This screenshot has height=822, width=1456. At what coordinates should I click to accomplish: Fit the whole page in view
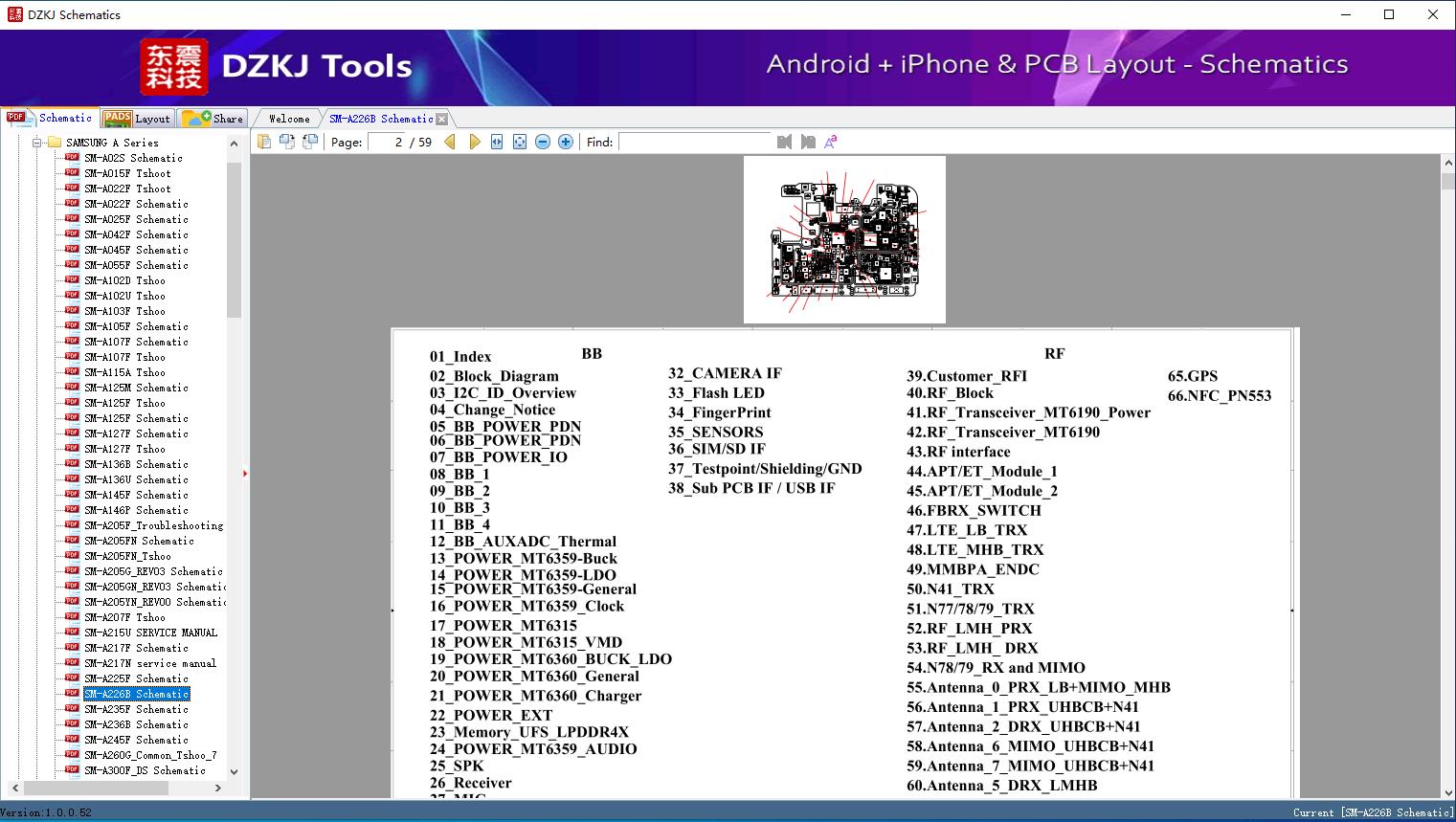point(520,142)
